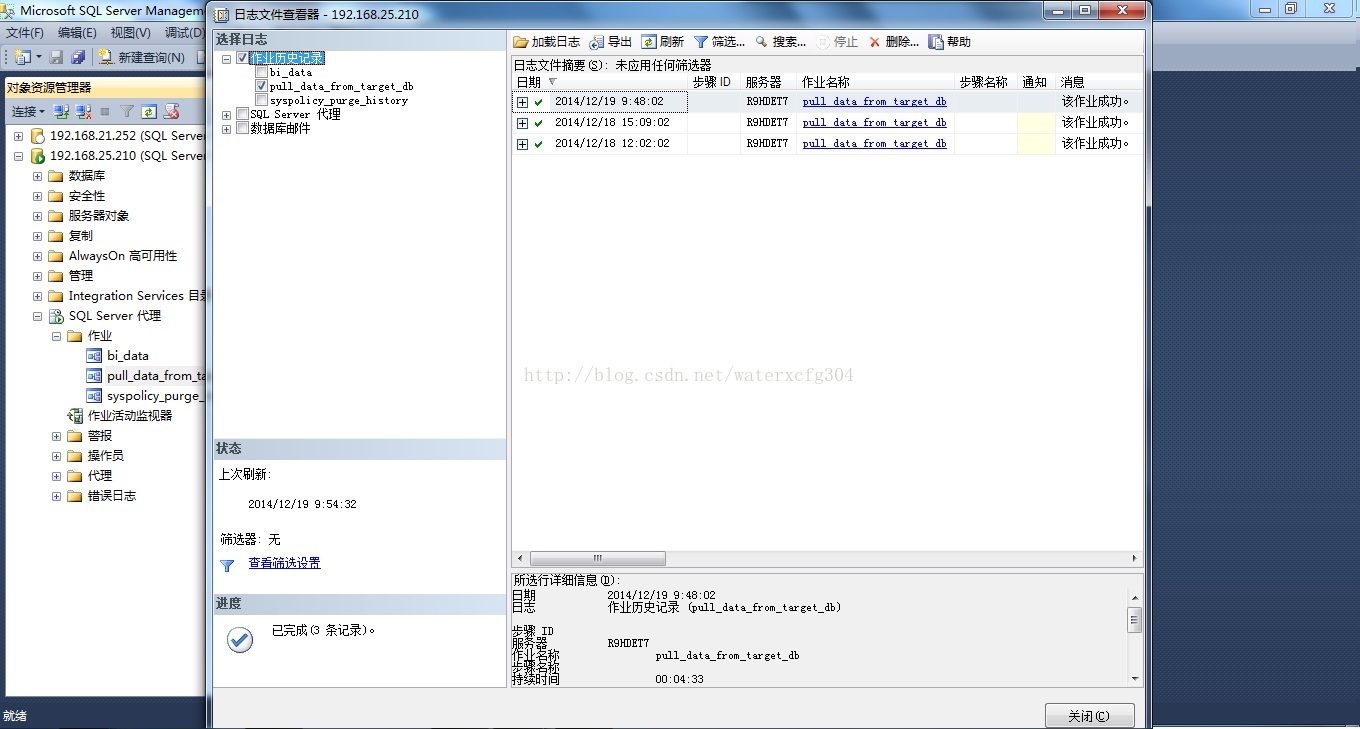Click the 导出 (export) toolbar icon

[597, 42]
